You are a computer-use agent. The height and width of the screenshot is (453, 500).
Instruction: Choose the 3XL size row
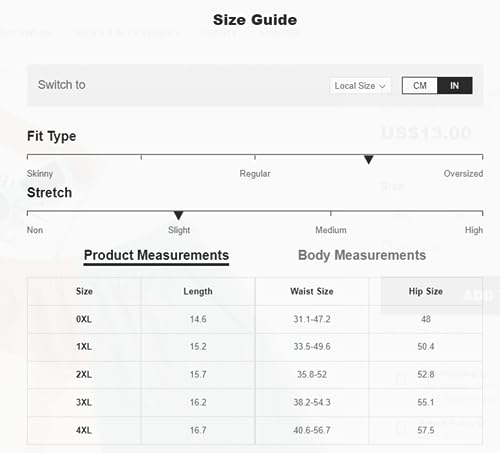[x=255, y=402]
